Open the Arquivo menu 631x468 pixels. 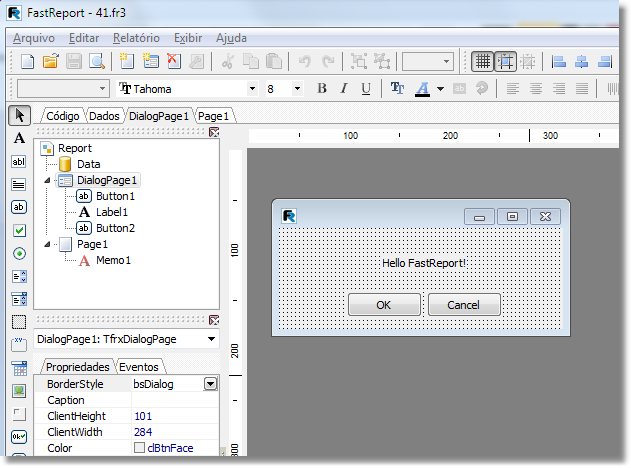[34, 38]
